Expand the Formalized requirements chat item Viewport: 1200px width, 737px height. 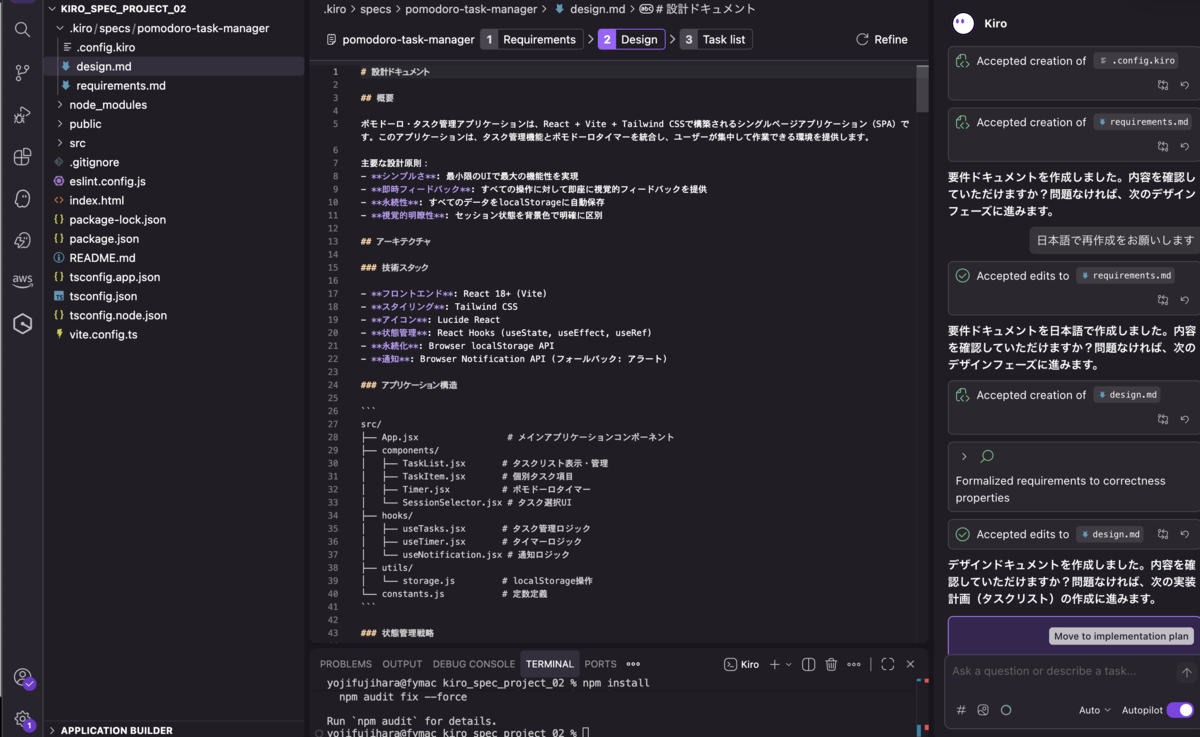964,456
